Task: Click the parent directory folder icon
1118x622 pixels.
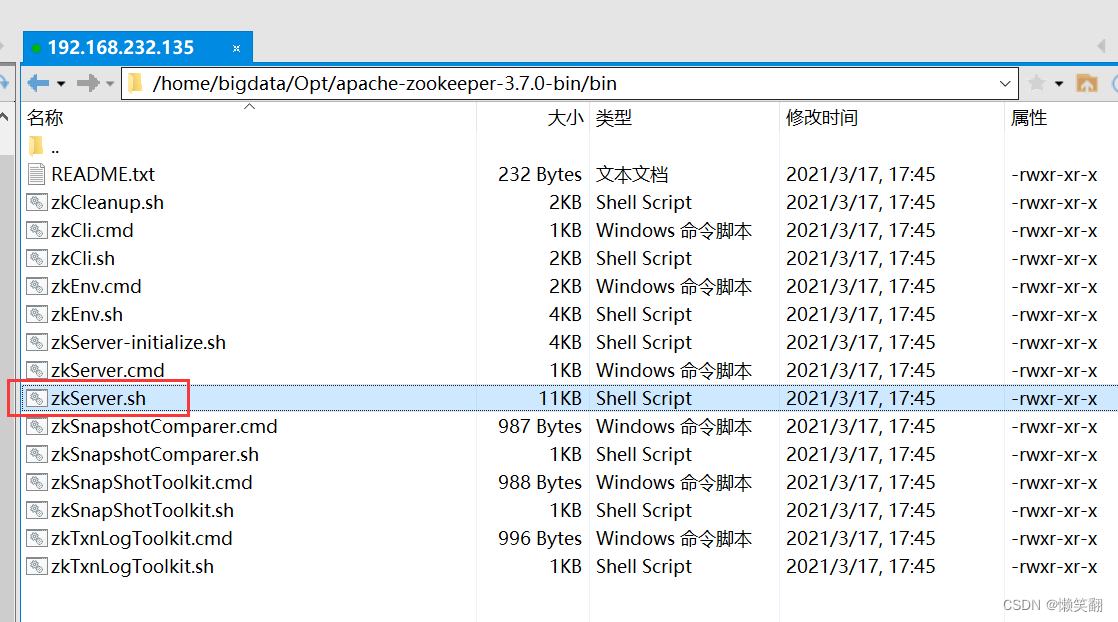Action: click(37, 146)
